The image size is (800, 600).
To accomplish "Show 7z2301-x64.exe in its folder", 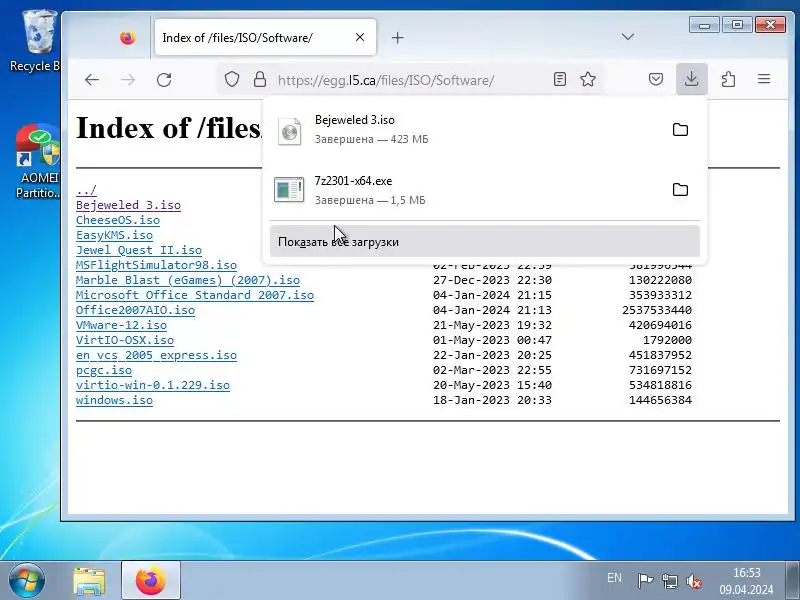I will pos(680,190).
